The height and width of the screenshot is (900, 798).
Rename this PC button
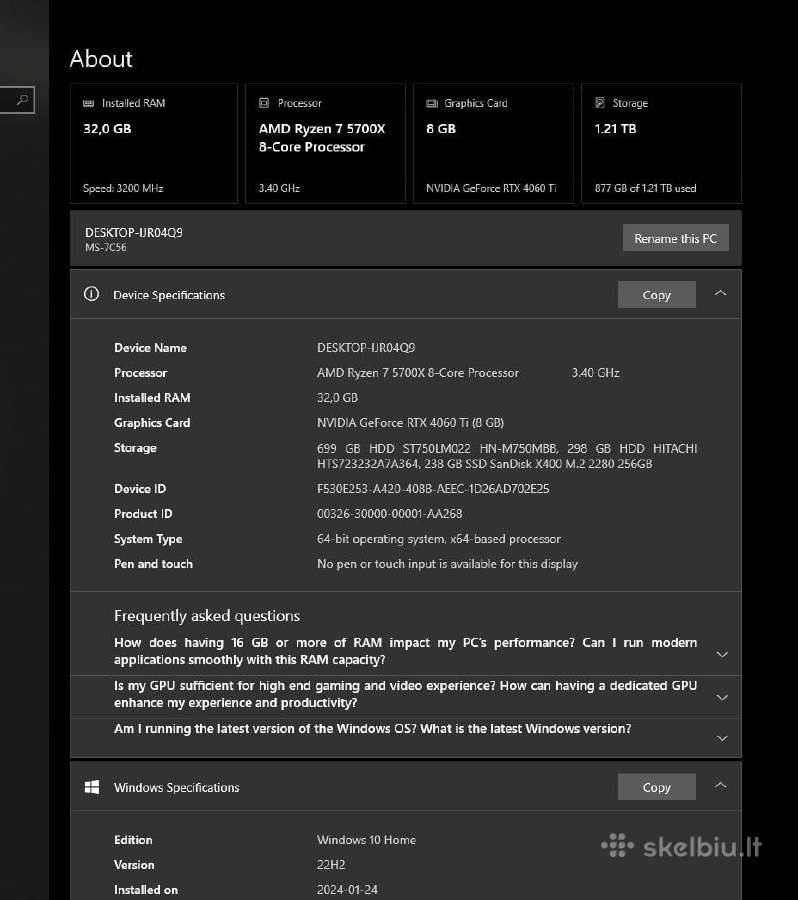coord(676,238)
